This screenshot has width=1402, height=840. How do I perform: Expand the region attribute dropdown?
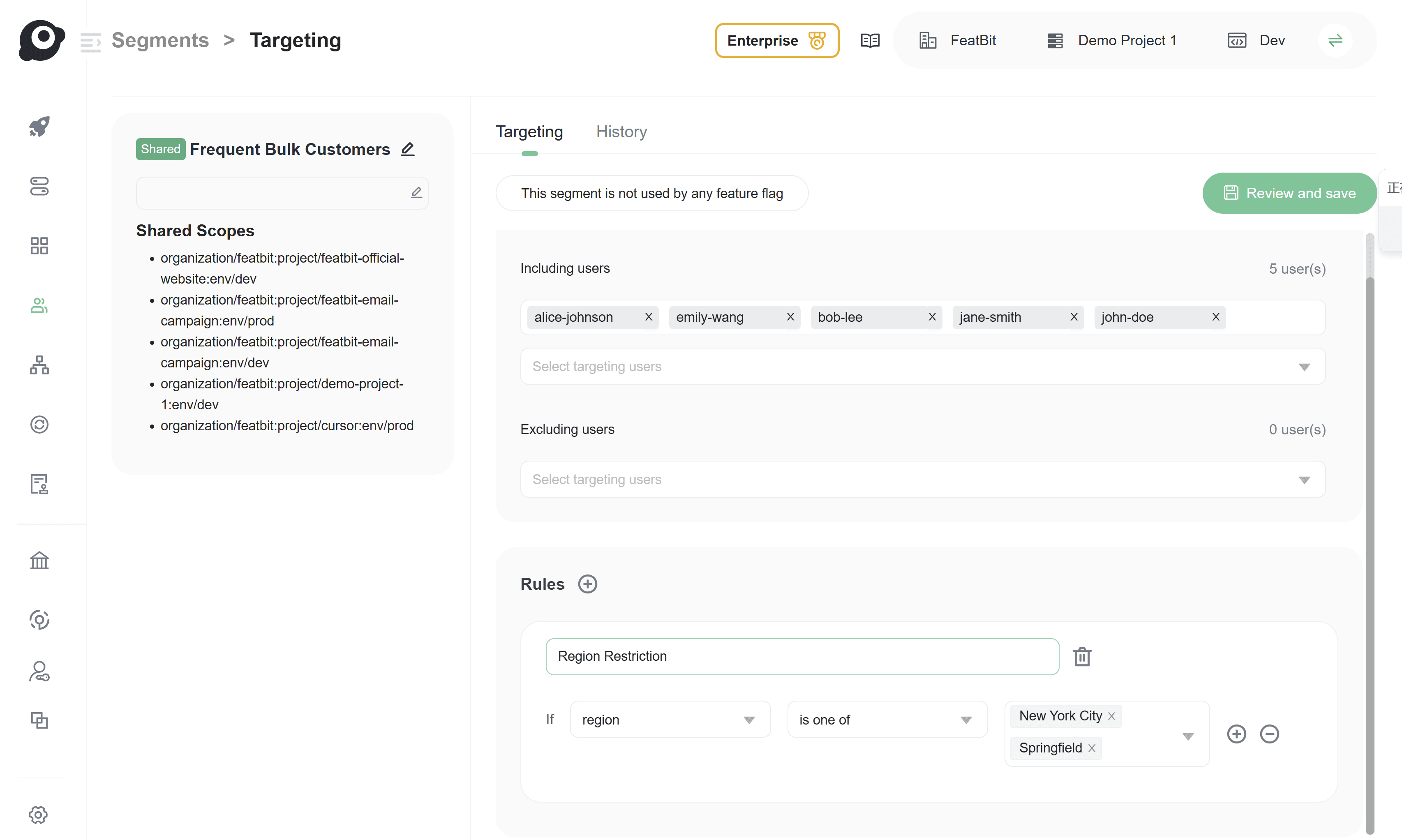(749, 719)
